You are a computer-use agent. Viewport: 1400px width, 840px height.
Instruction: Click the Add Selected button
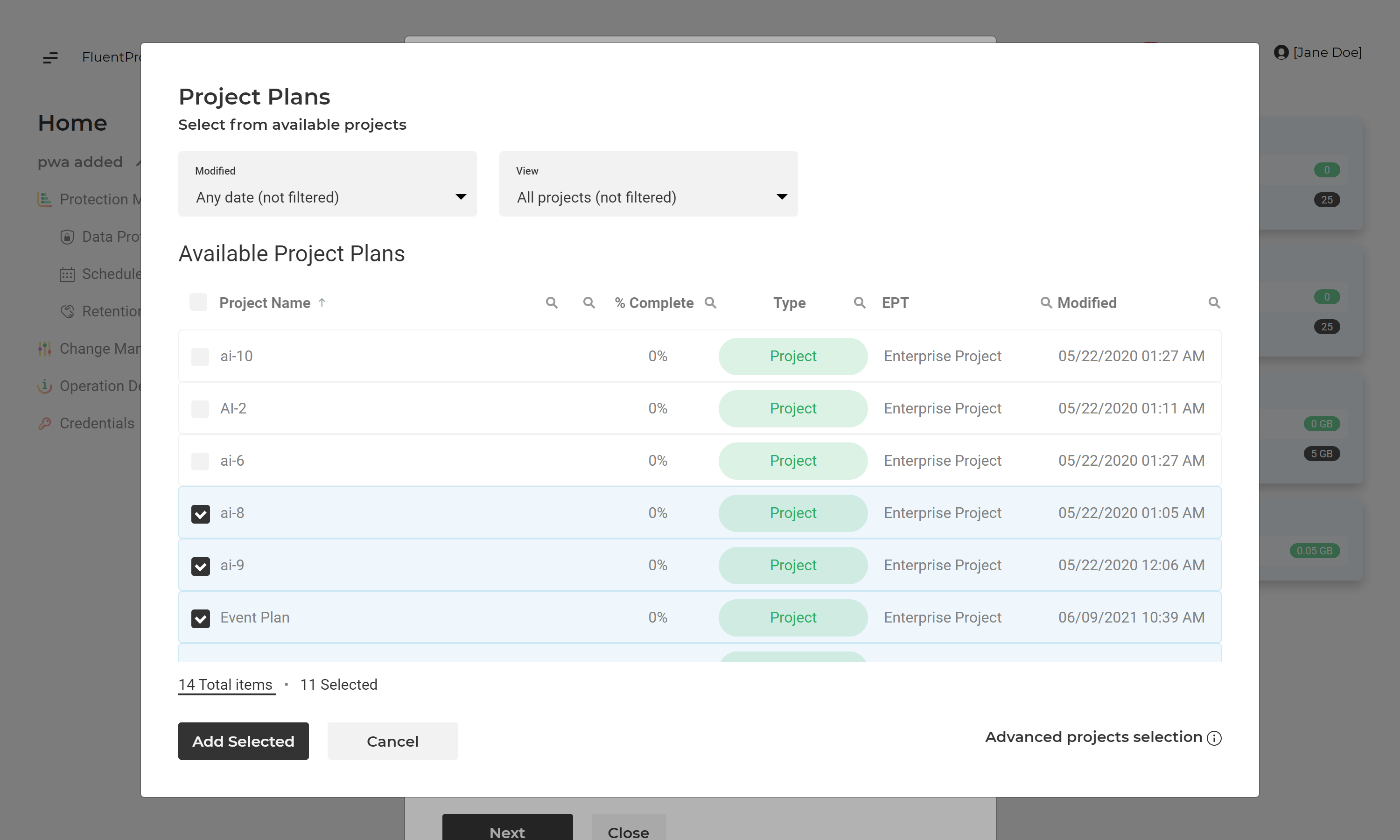click(243, 741)
